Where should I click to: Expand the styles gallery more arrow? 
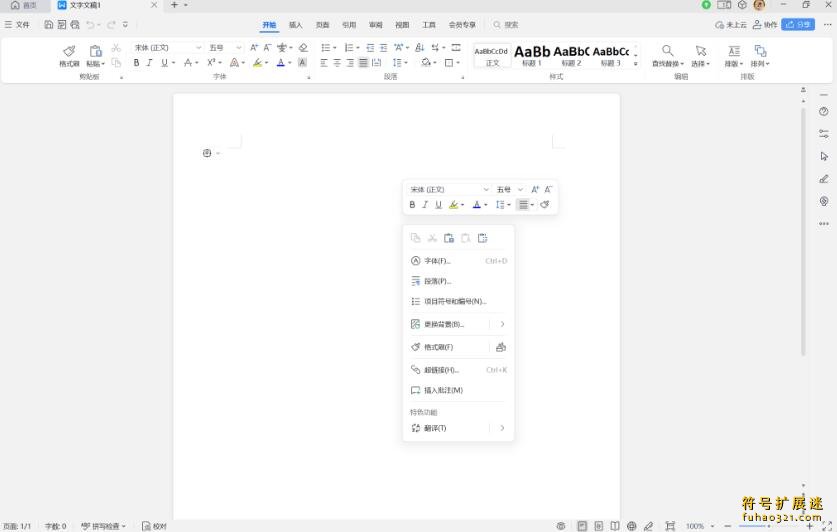(635, 63)
